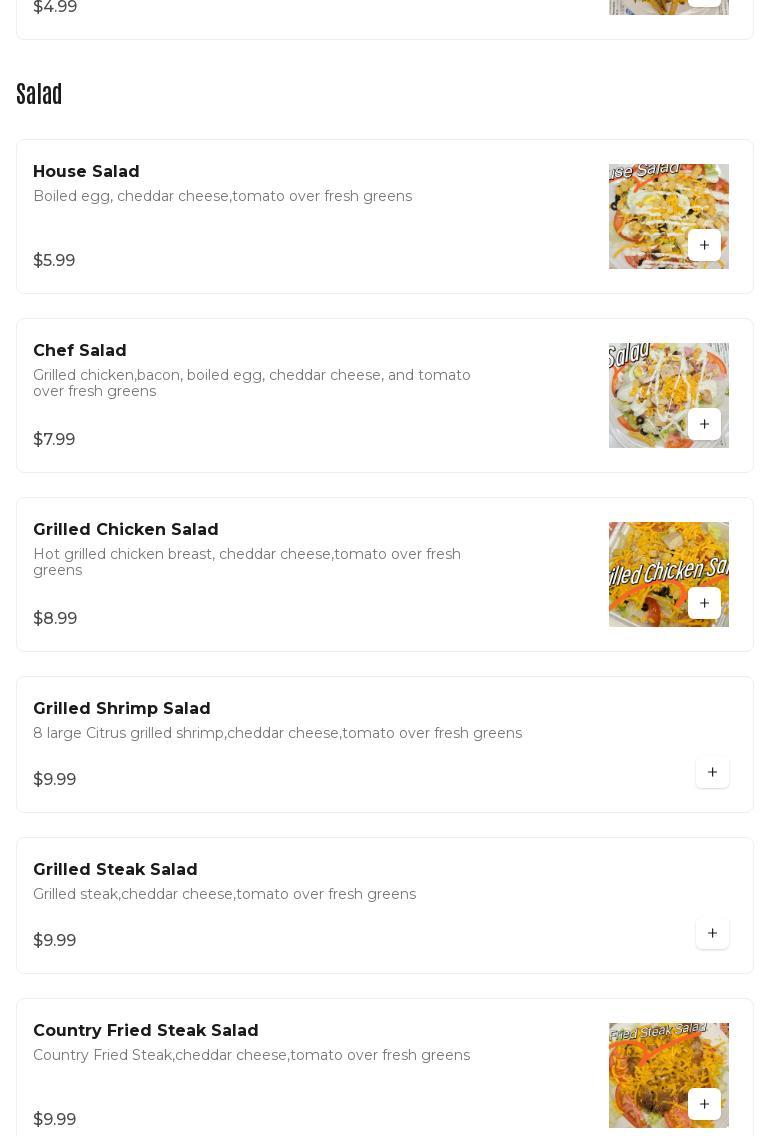Click the Salad section heading
The image size is (770, 1136).
39,94
